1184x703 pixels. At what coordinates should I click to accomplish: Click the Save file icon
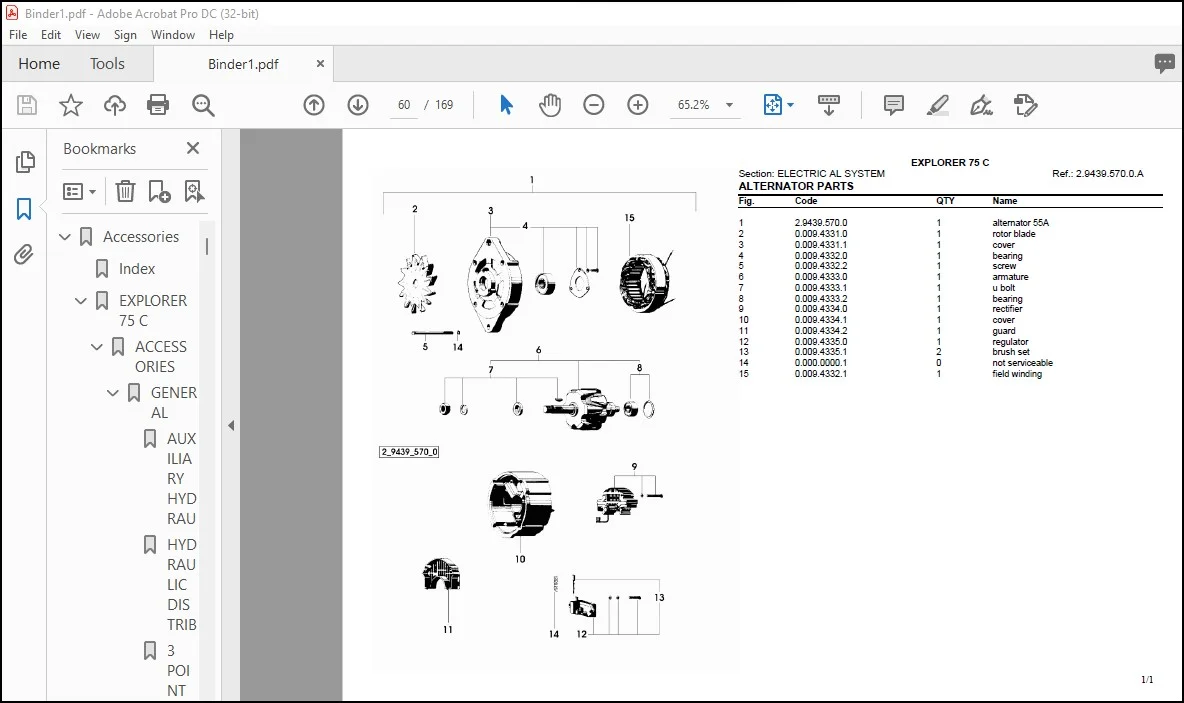tap(27, 105)
